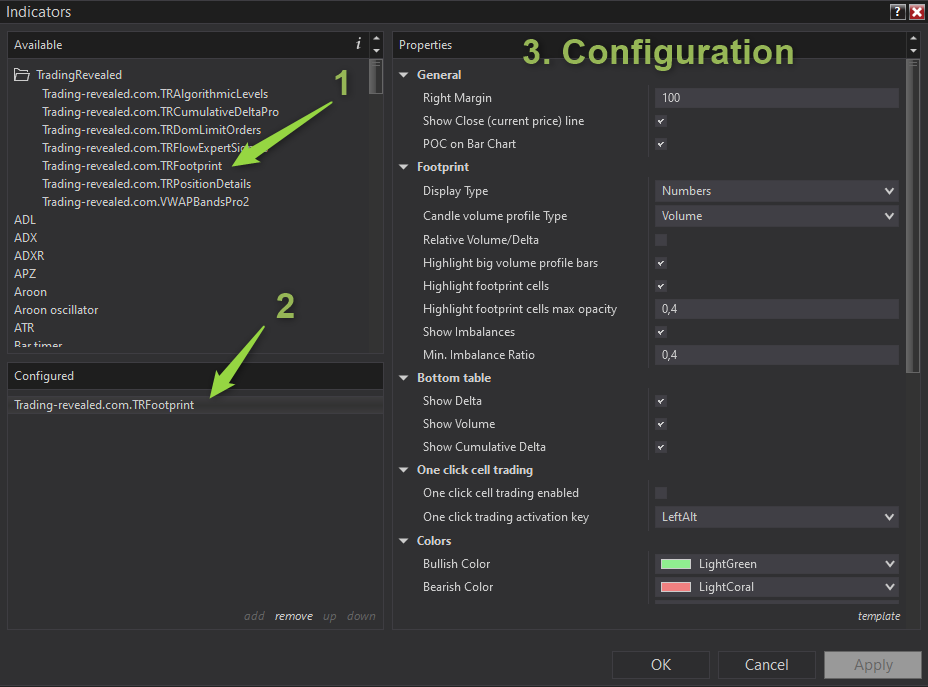Close the Indicators dialog
Screen dimensions: 928x687
coord(916,11)
